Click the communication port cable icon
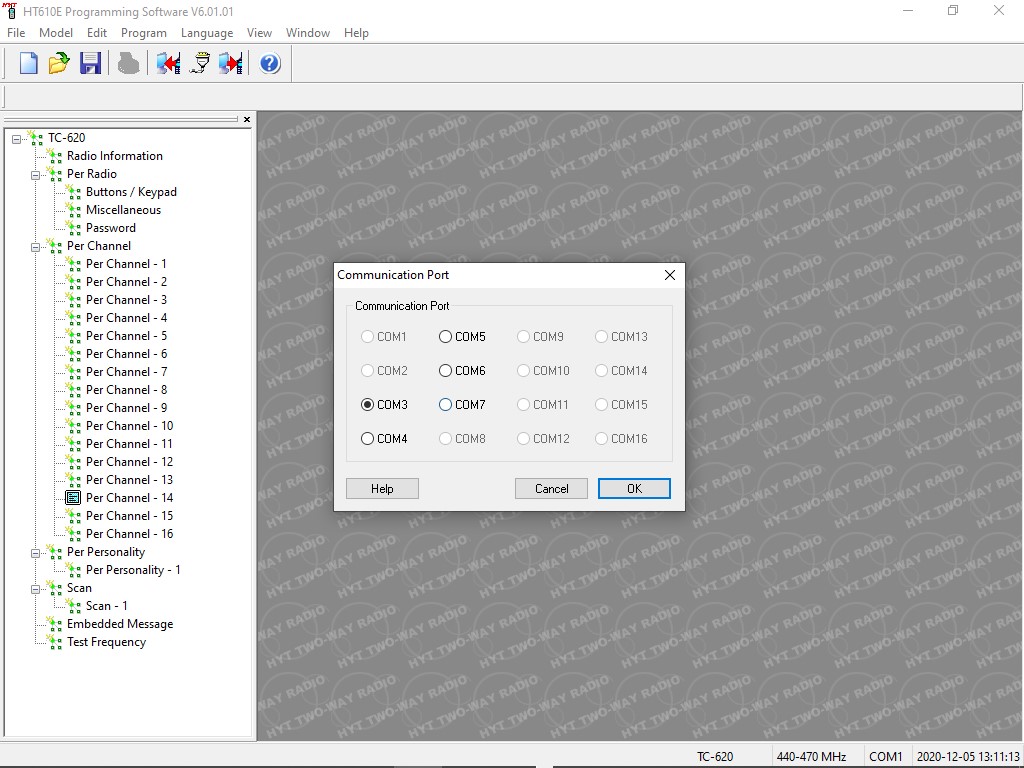This screenshot has width=1024, height=768. [x=200, y=63]
